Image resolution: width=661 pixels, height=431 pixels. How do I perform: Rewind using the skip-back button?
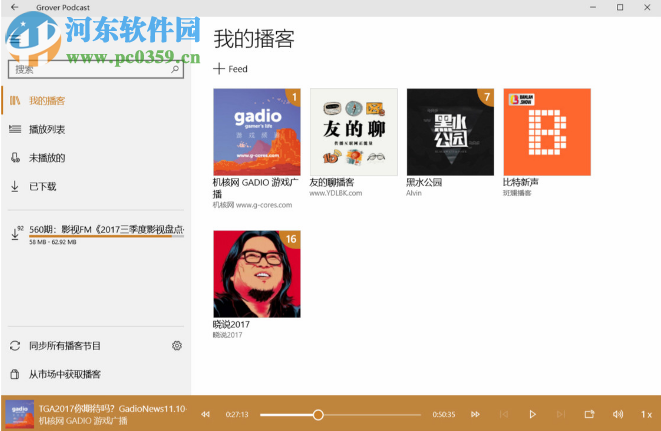point(205,414)
